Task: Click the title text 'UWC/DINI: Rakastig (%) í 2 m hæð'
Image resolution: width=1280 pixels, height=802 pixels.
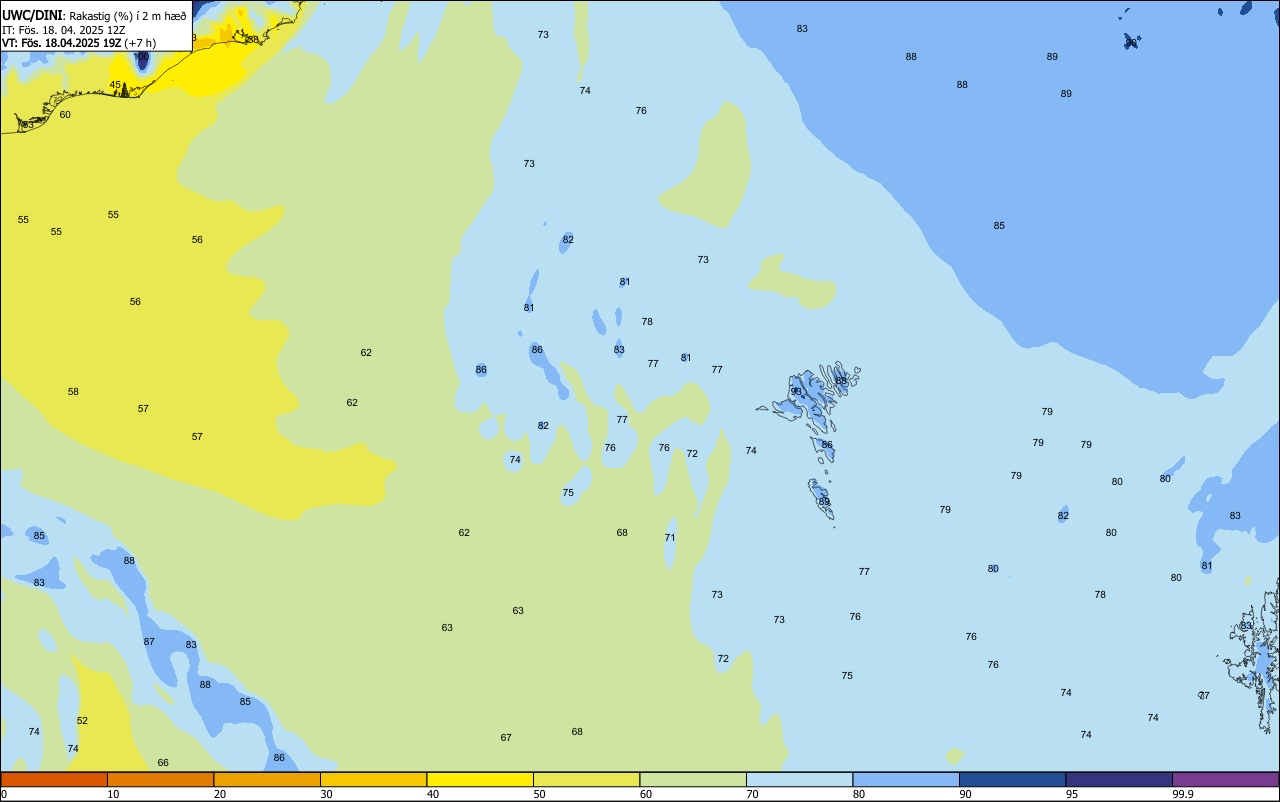Action: tap(94, 16)
